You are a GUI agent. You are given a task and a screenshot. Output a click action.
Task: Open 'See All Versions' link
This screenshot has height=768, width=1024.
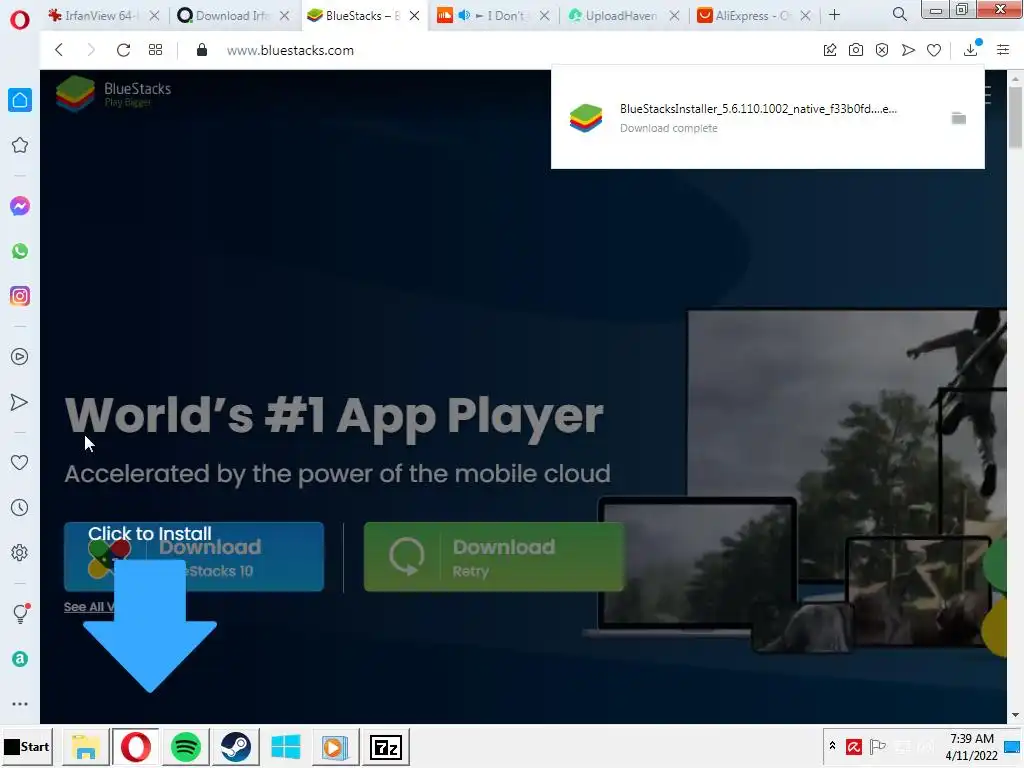click(x=89, y=607)
